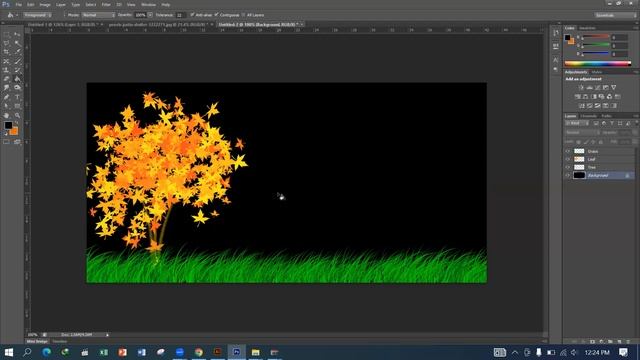Screen dimensions: 640x360
Task: Toggle Quick Mask mode icon
Action: tap(7, 142)
